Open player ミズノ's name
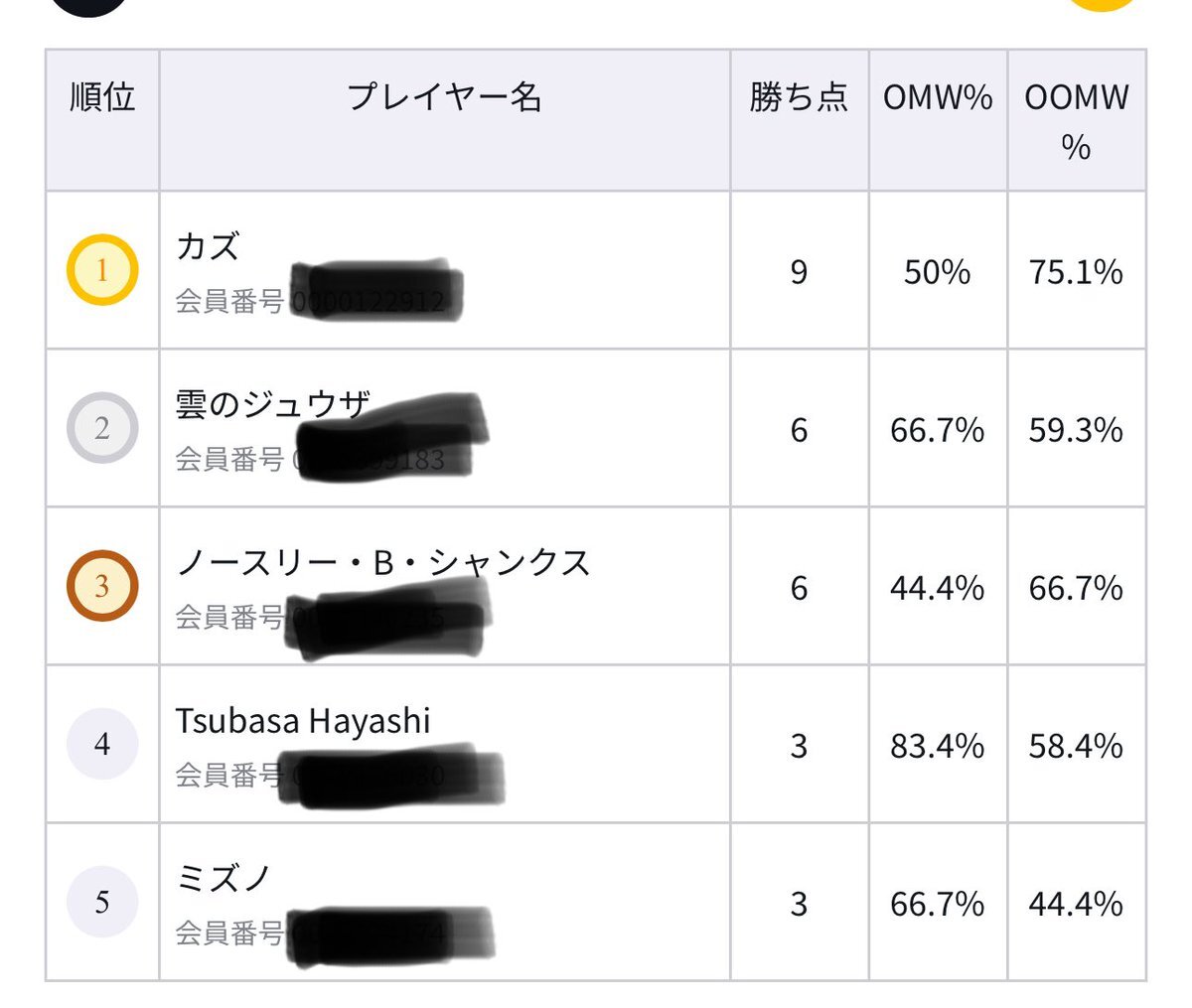Image resolution: width=1192 pixels, height=1008 pixels. [x=223, y=879]
